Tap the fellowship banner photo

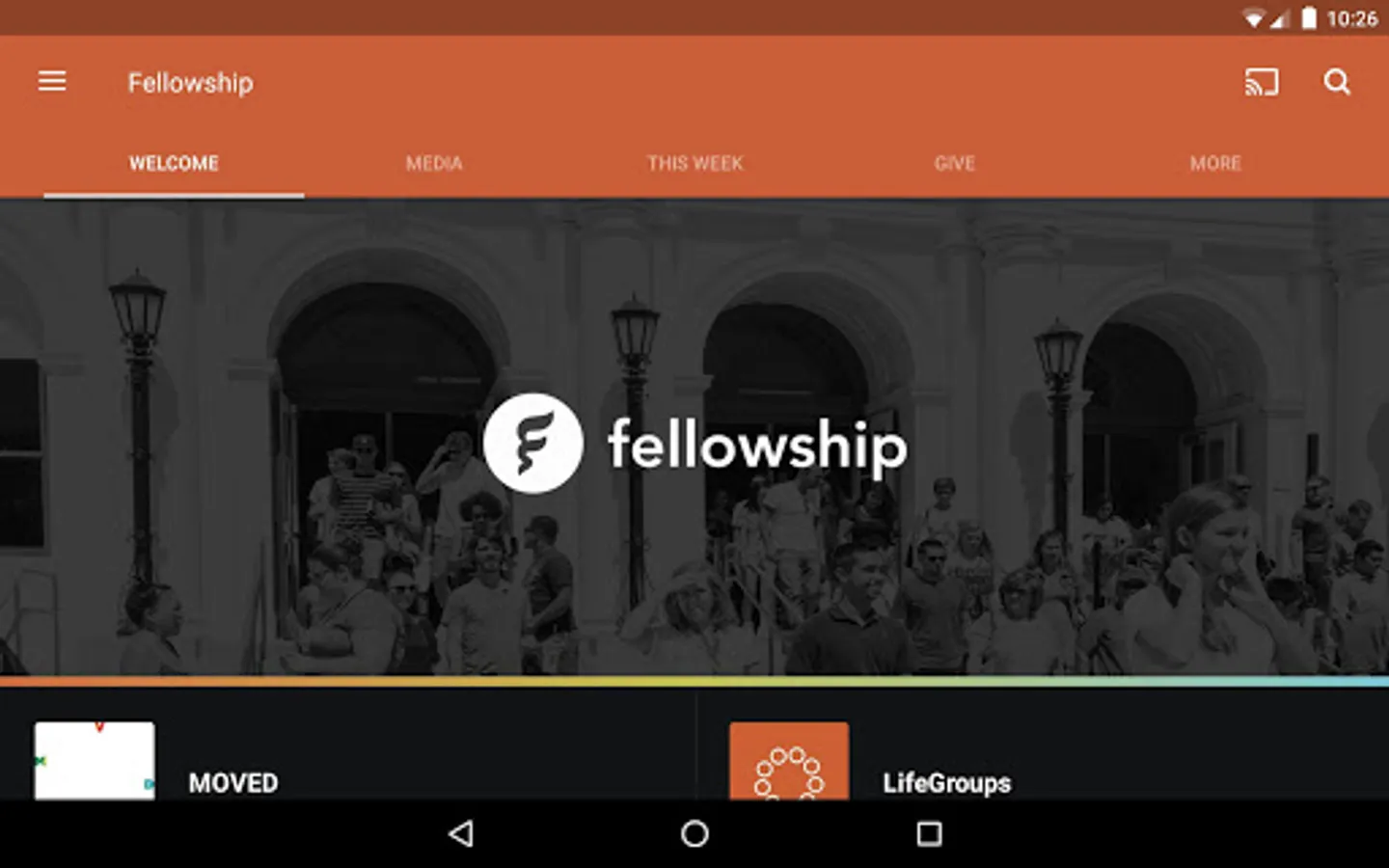tap(694, 437)
